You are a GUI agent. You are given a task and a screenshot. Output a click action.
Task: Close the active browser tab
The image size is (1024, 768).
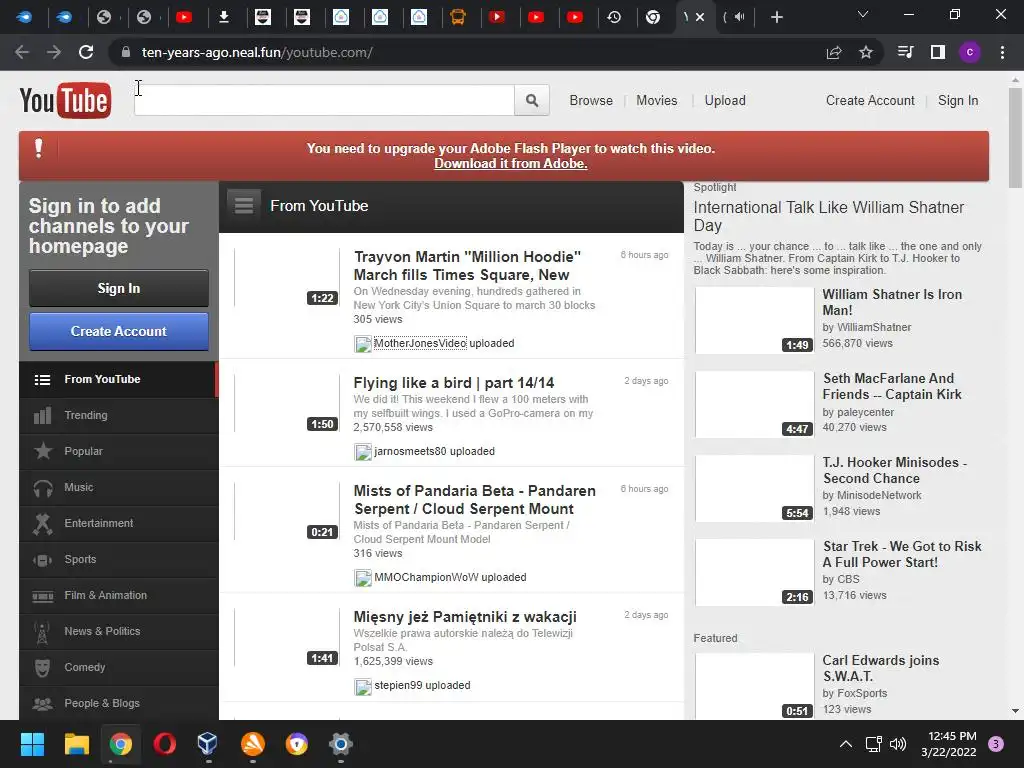tap(700, 17)
